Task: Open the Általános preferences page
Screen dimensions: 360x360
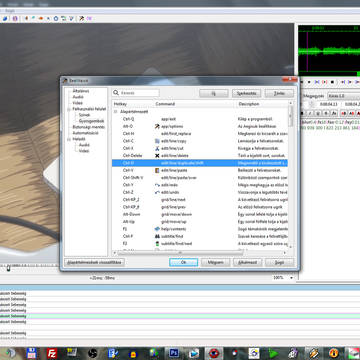Action: tap(81, 91)
